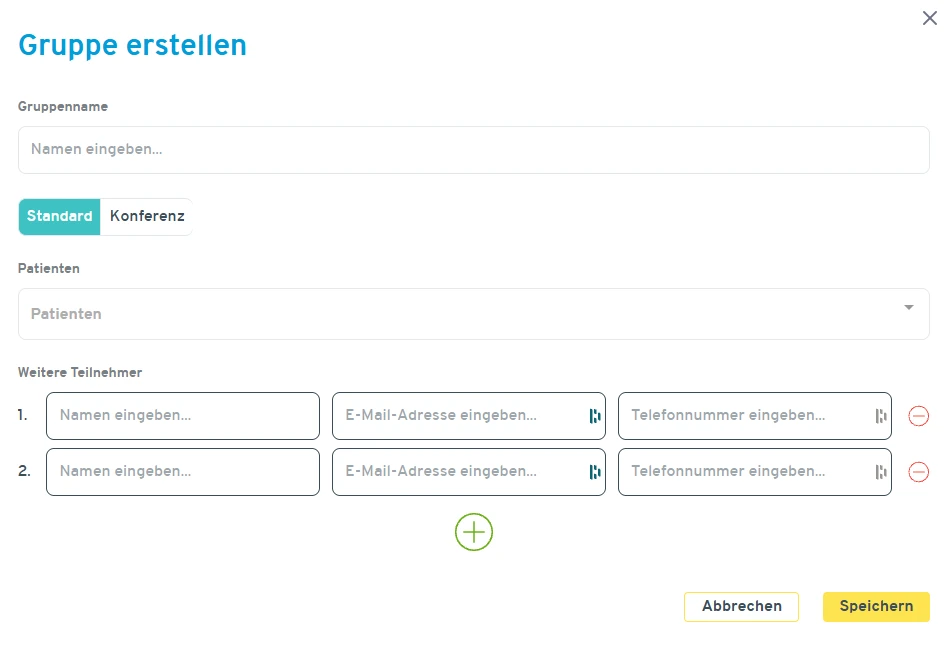Remove participant row 1 with minus icon
The image size is (952, 649).
918,416
